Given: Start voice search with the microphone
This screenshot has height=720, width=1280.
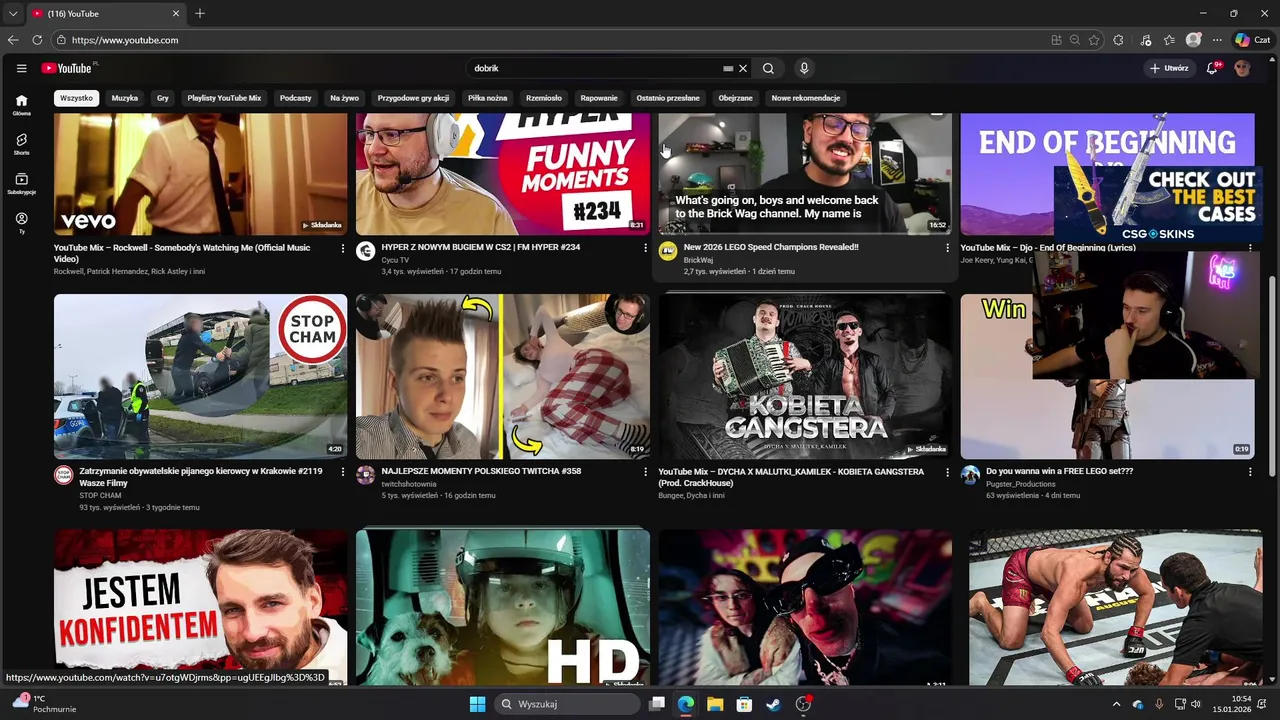Looking at the screenshot, I should [x=804, y=68].
